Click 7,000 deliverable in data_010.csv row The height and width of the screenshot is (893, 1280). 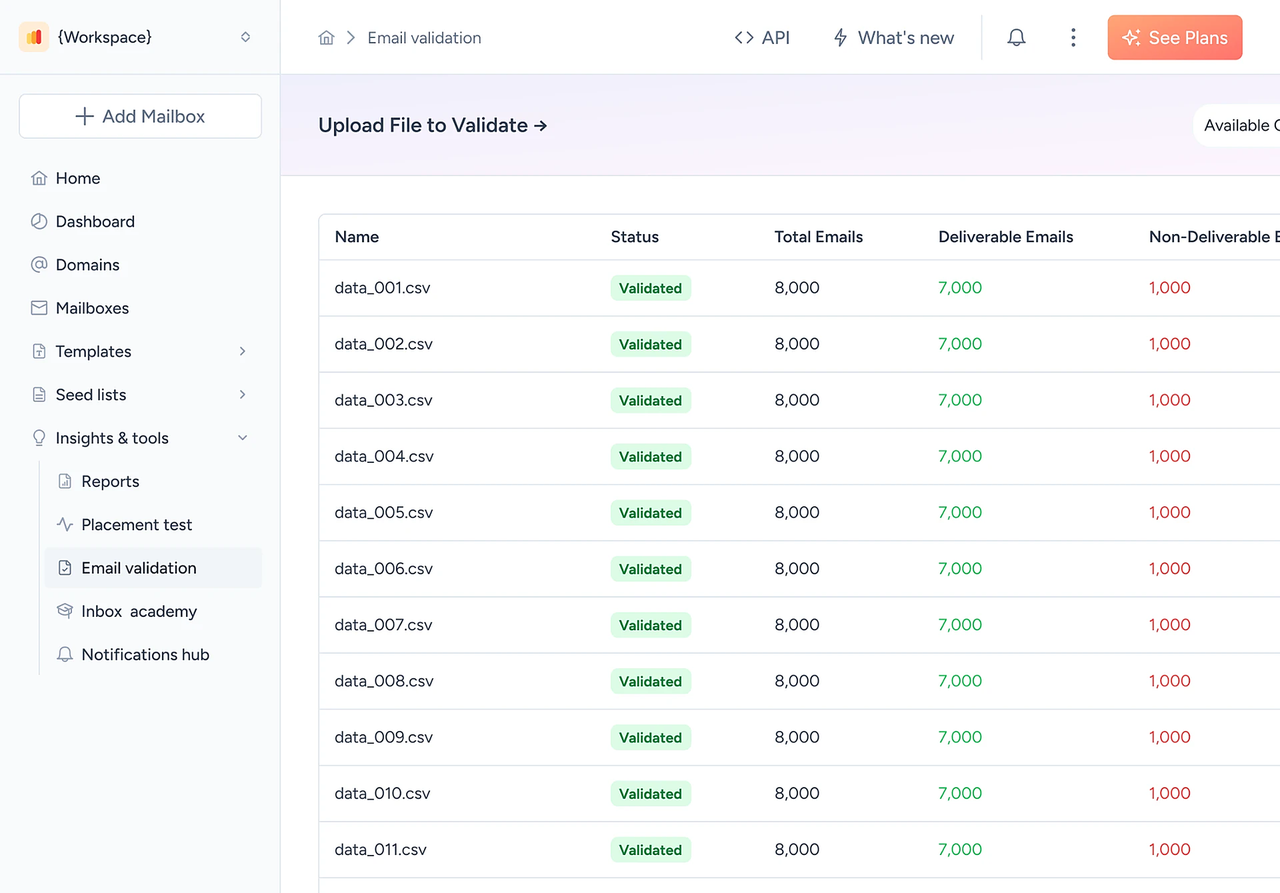960,793
